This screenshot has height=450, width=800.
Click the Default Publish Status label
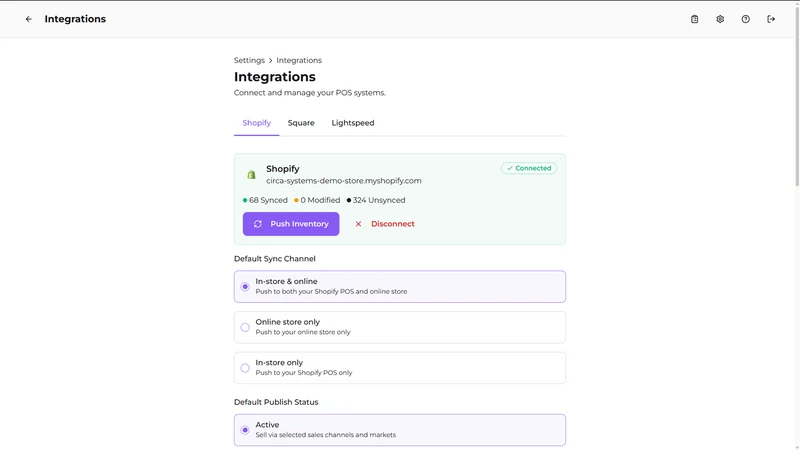tap(276, 402)
